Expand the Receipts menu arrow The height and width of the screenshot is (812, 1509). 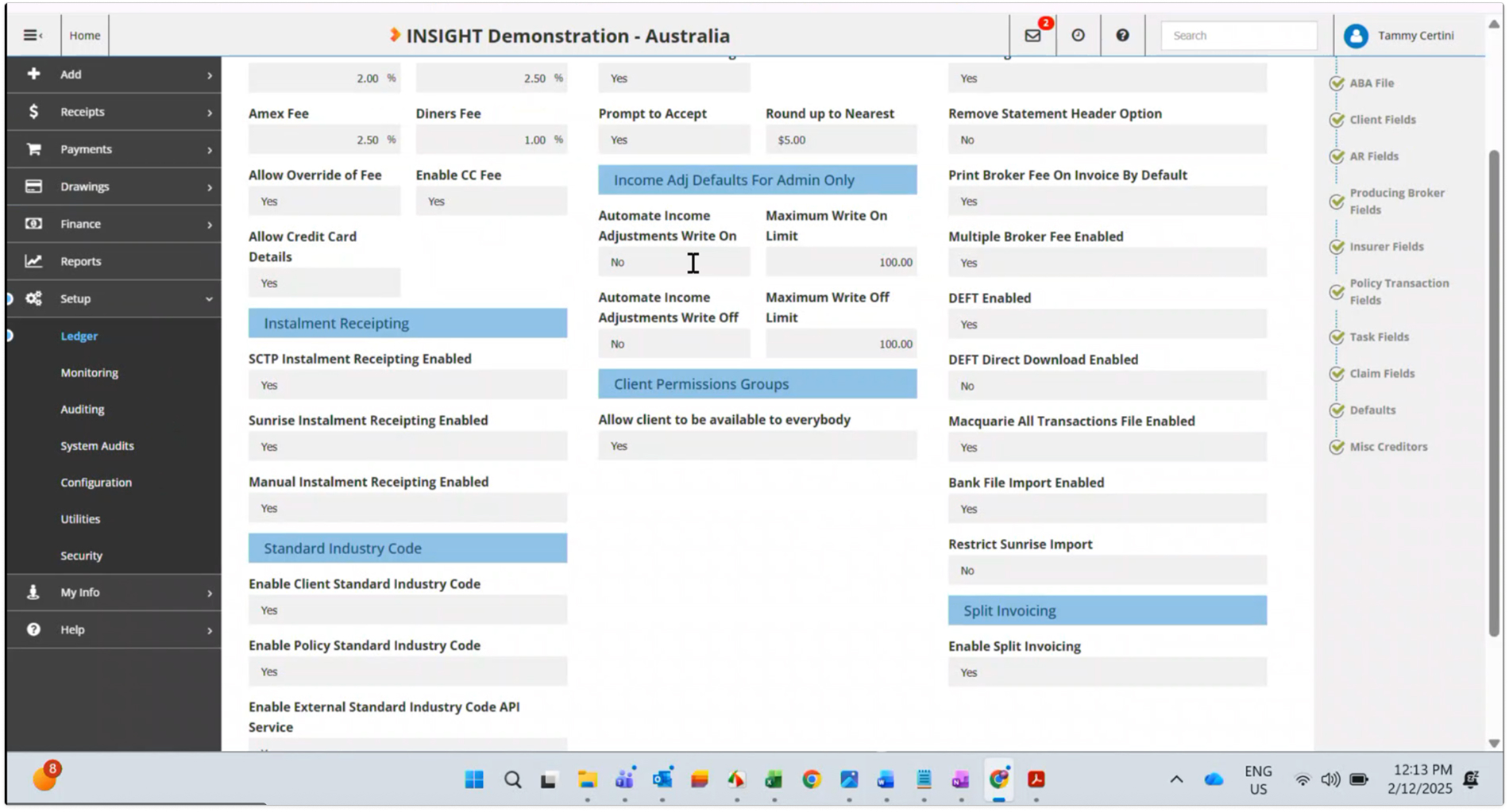point(210,112)
